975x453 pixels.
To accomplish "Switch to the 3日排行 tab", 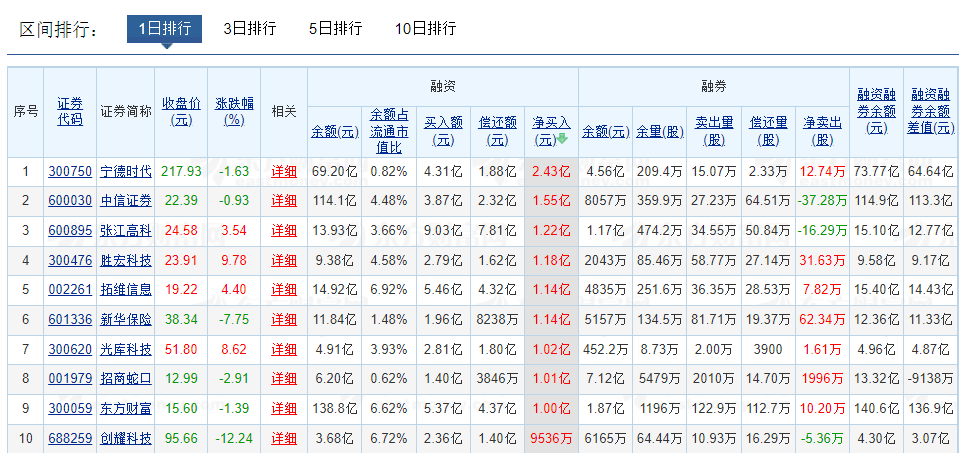I will pos(249,29).
